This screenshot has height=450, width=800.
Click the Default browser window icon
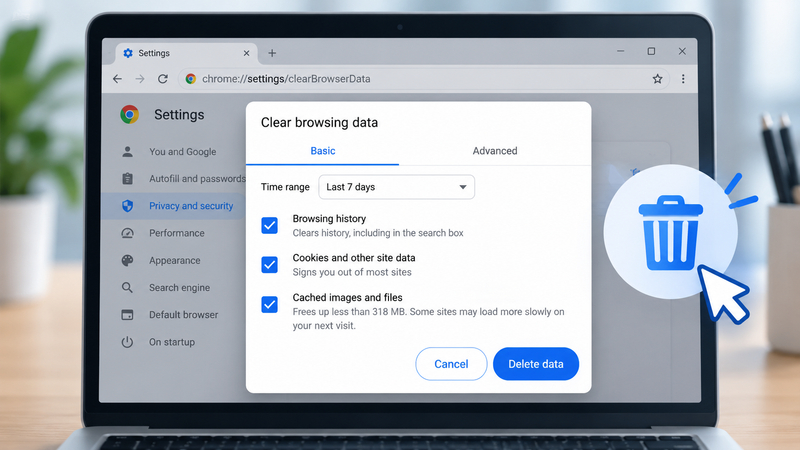(128, 315)
